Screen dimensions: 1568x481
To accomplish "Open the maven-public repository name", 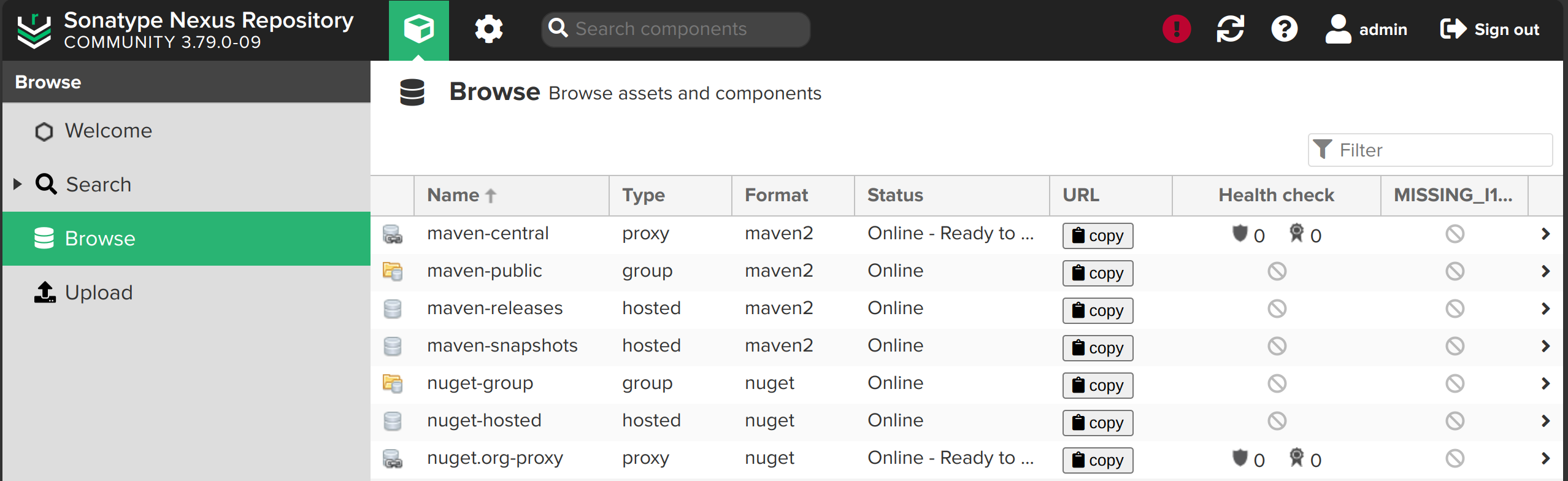I will click(485, 271).
